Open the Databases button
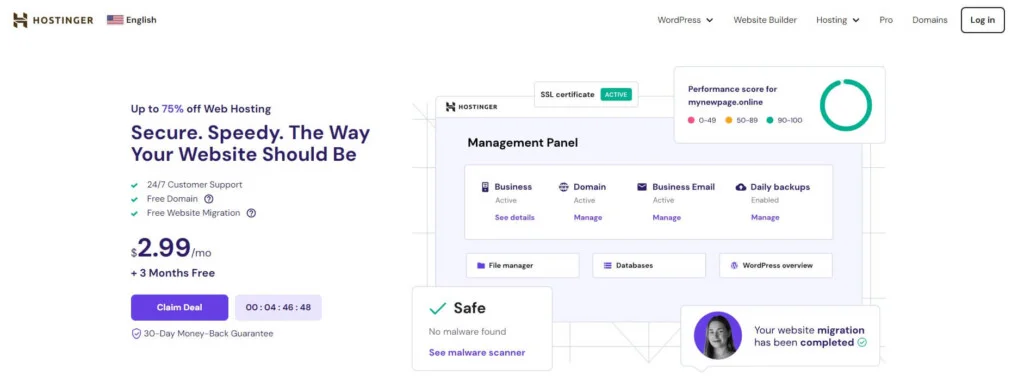 (x=649, y=266)
